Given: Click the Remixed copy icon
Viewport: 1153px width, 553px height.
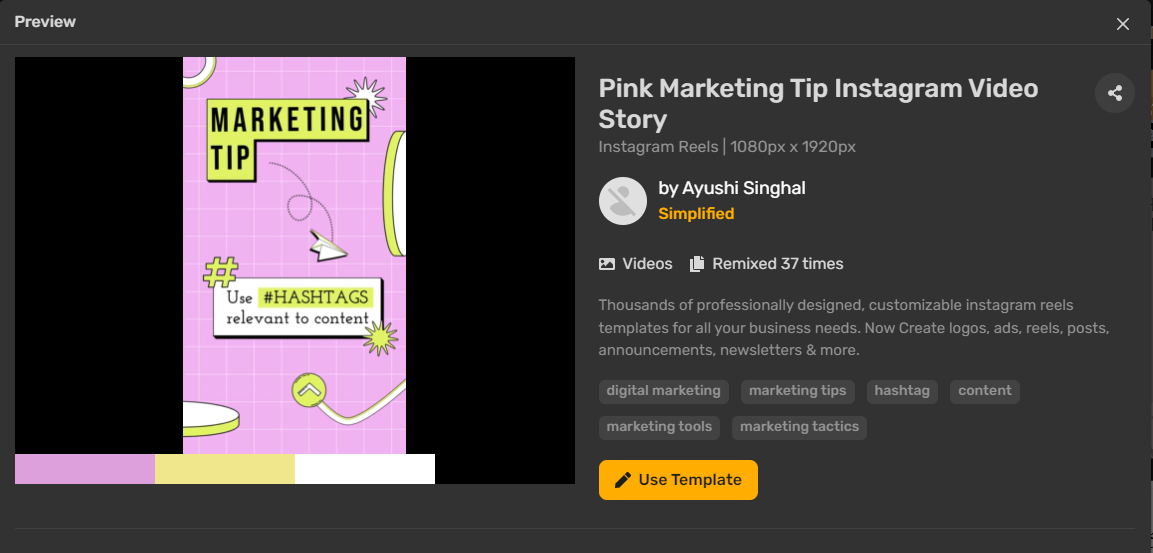Looking at the screenshot, I should pos(696,264).
